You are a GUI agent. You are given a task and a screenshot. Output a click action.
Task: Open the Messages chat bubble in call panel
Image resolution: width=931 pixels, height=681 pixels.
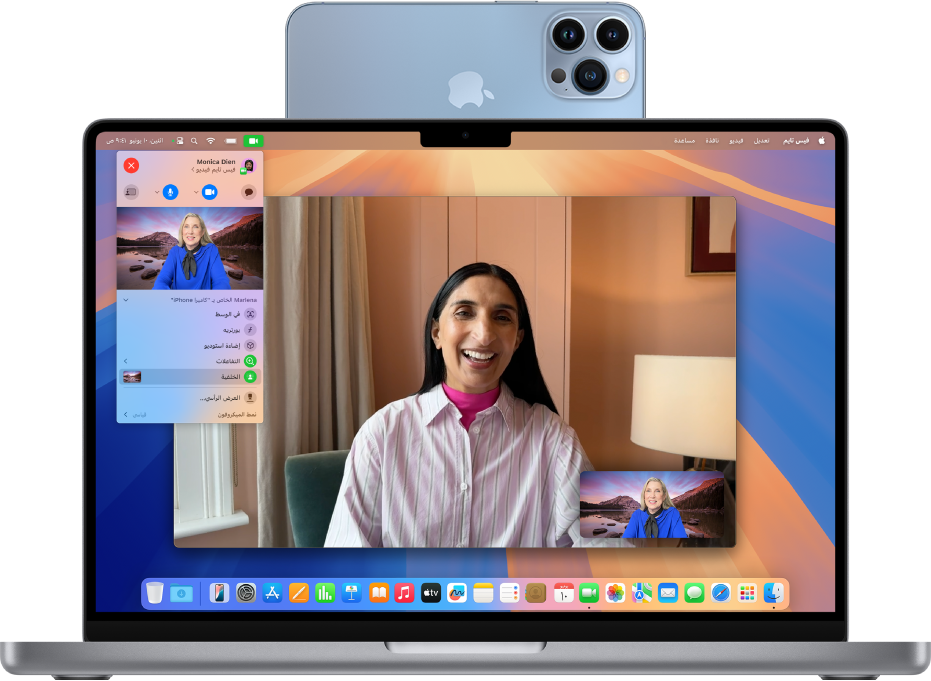tap(248, 191)
